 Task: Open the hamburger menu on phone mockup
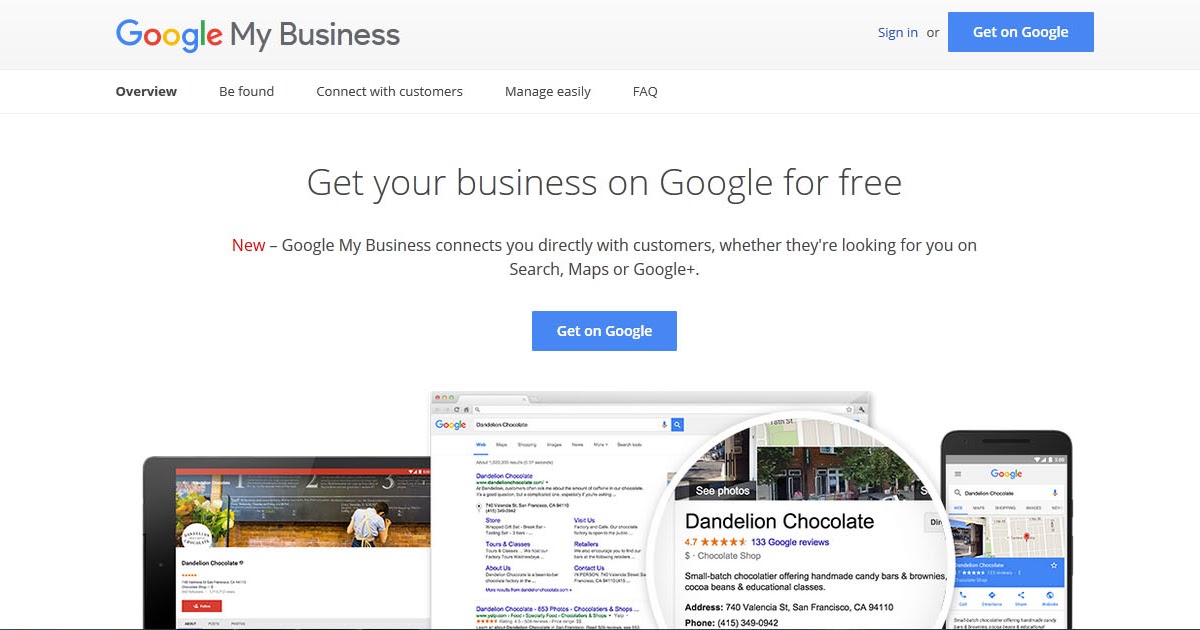point(958,474)
